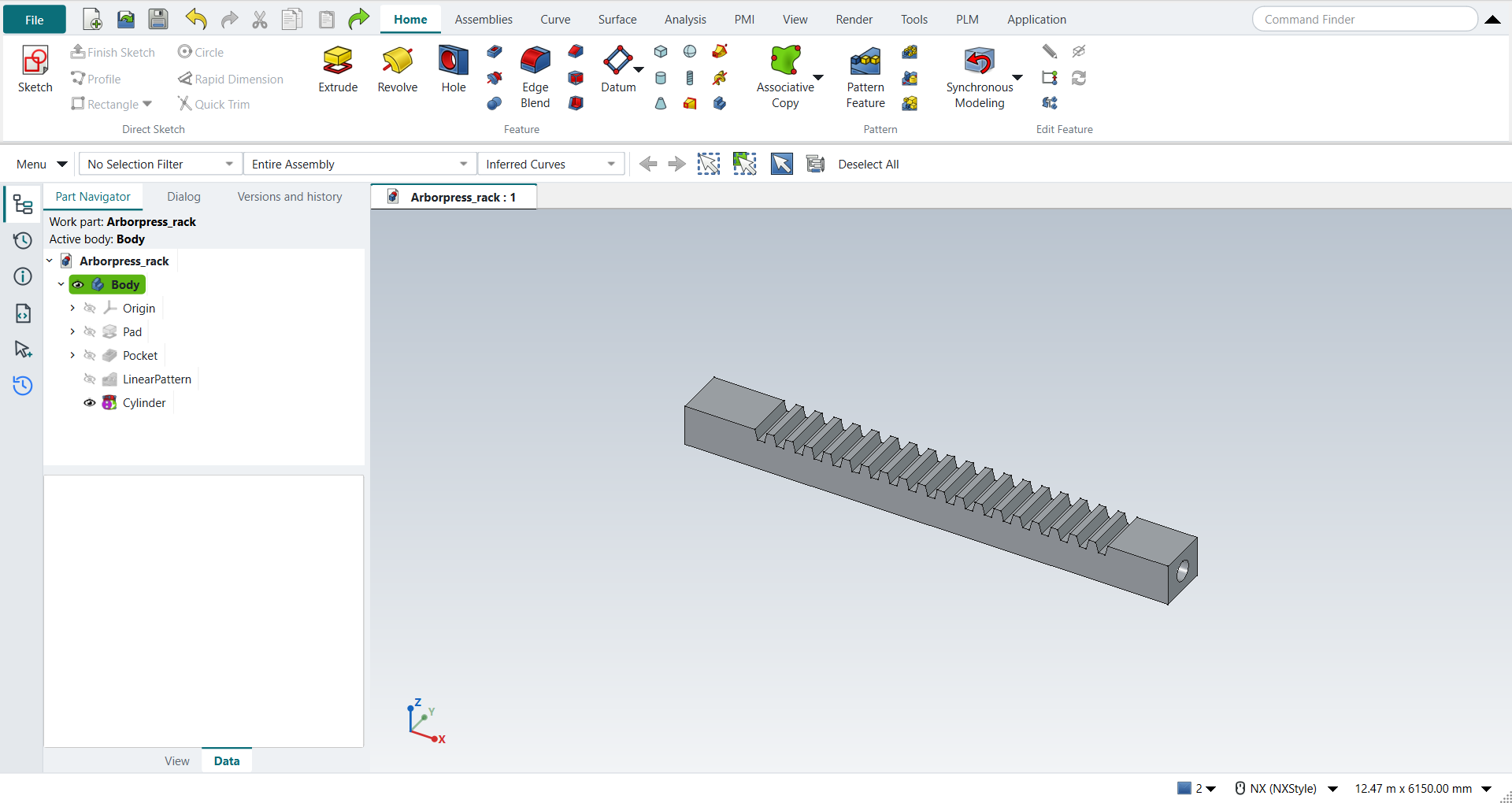
Task: Click the Menu dropdown button
Action: tap(42, 164)
